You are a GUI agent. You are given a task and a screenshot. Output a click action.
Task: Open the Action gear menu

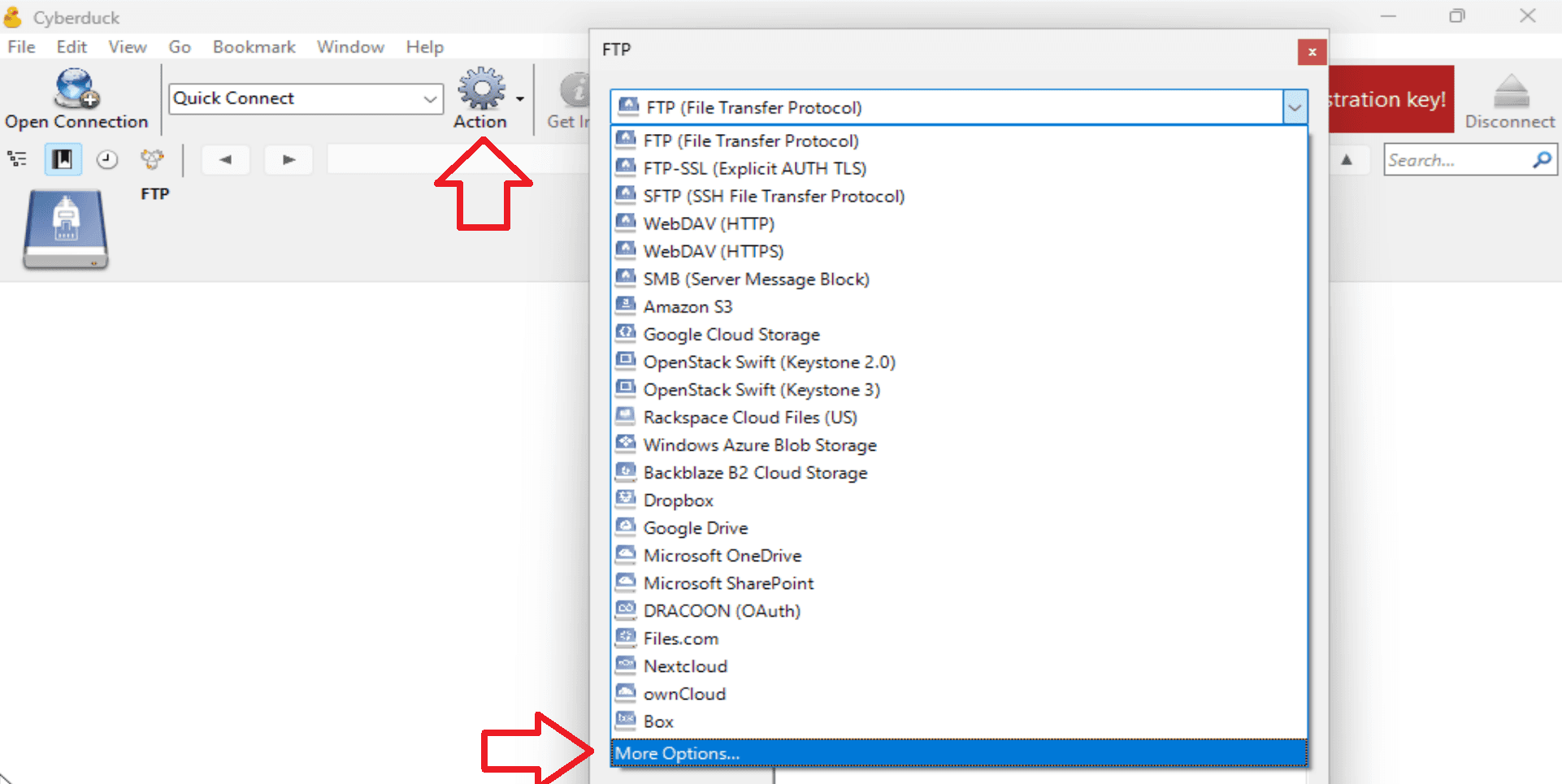[x=482, y=89]
